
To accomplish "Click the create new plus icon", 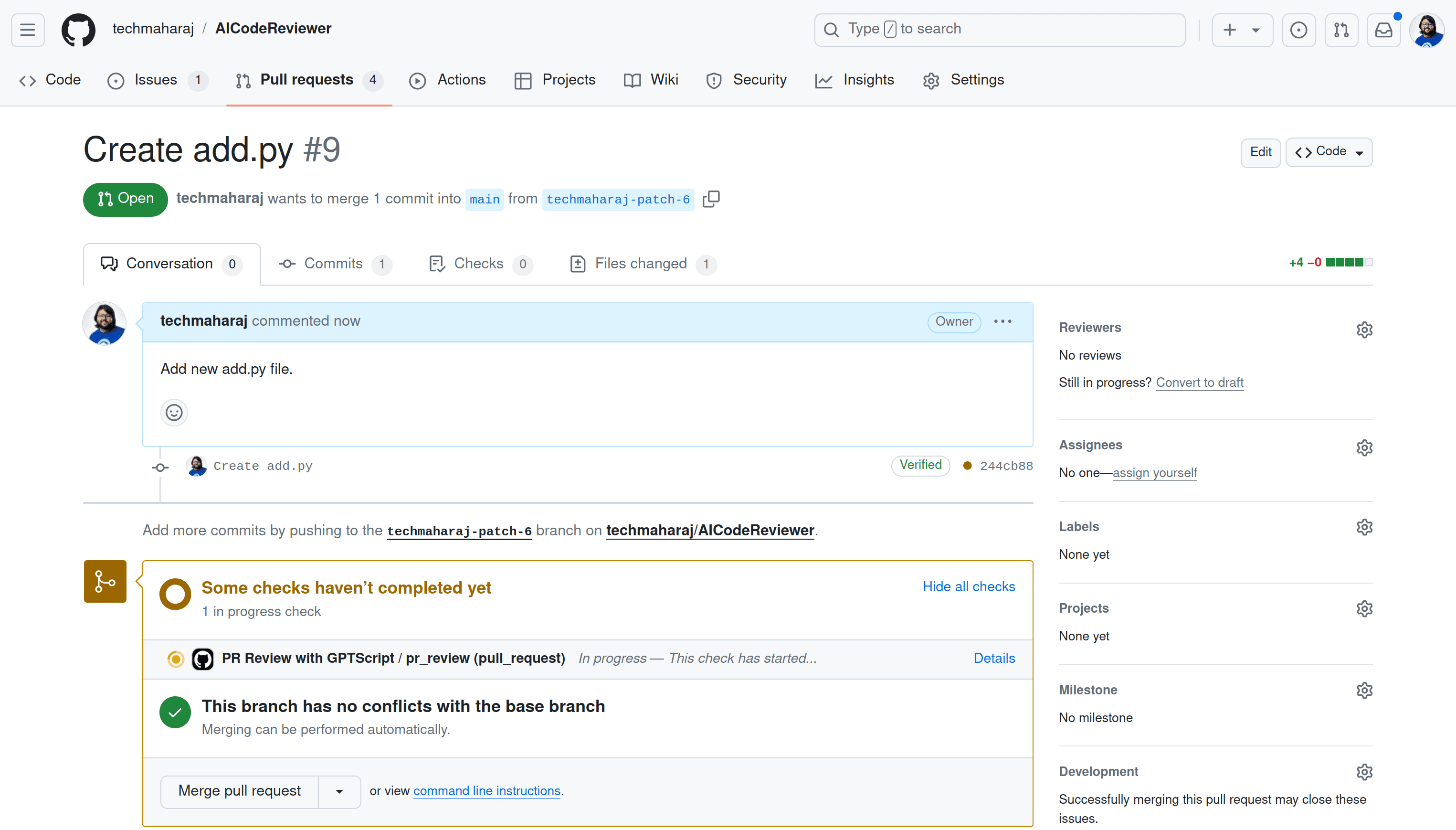I will [x=1229, y=30].
